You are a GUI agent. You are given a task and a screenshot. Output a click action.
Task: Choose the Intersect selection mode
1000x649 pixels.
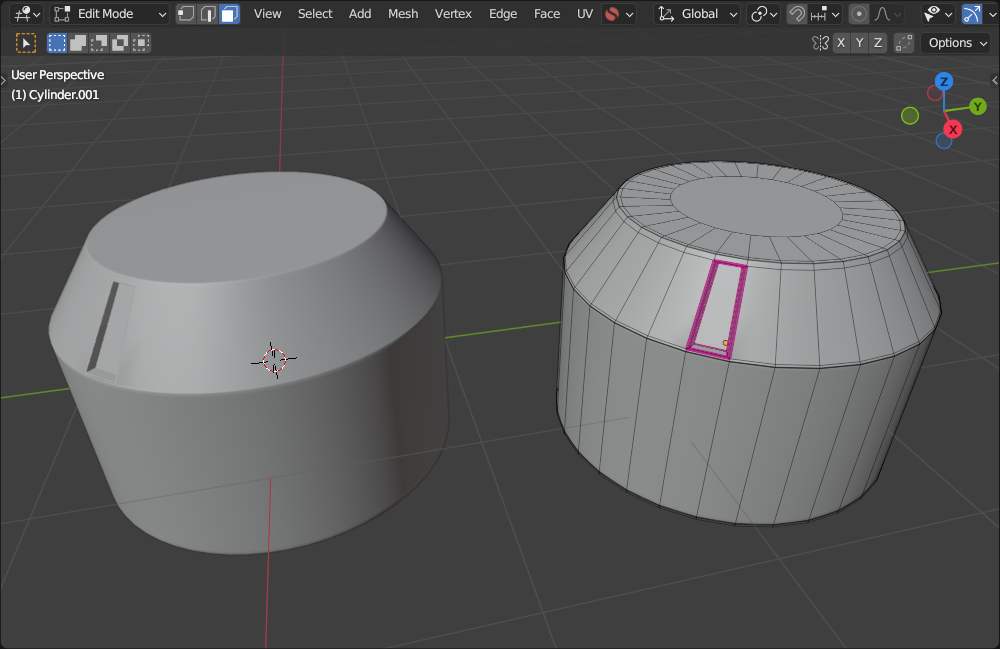coord(141,43)
